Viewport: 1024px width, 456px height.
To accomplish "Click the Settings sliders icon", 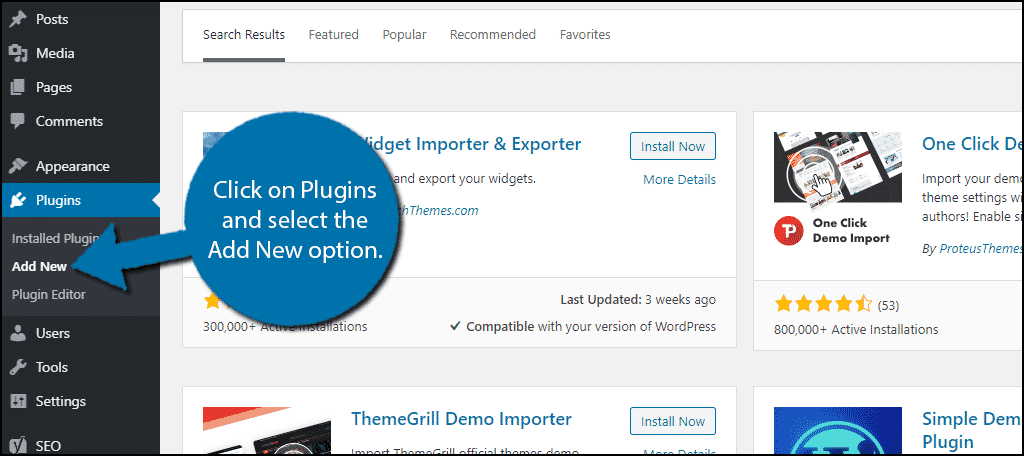I will (x=18, y=401).
